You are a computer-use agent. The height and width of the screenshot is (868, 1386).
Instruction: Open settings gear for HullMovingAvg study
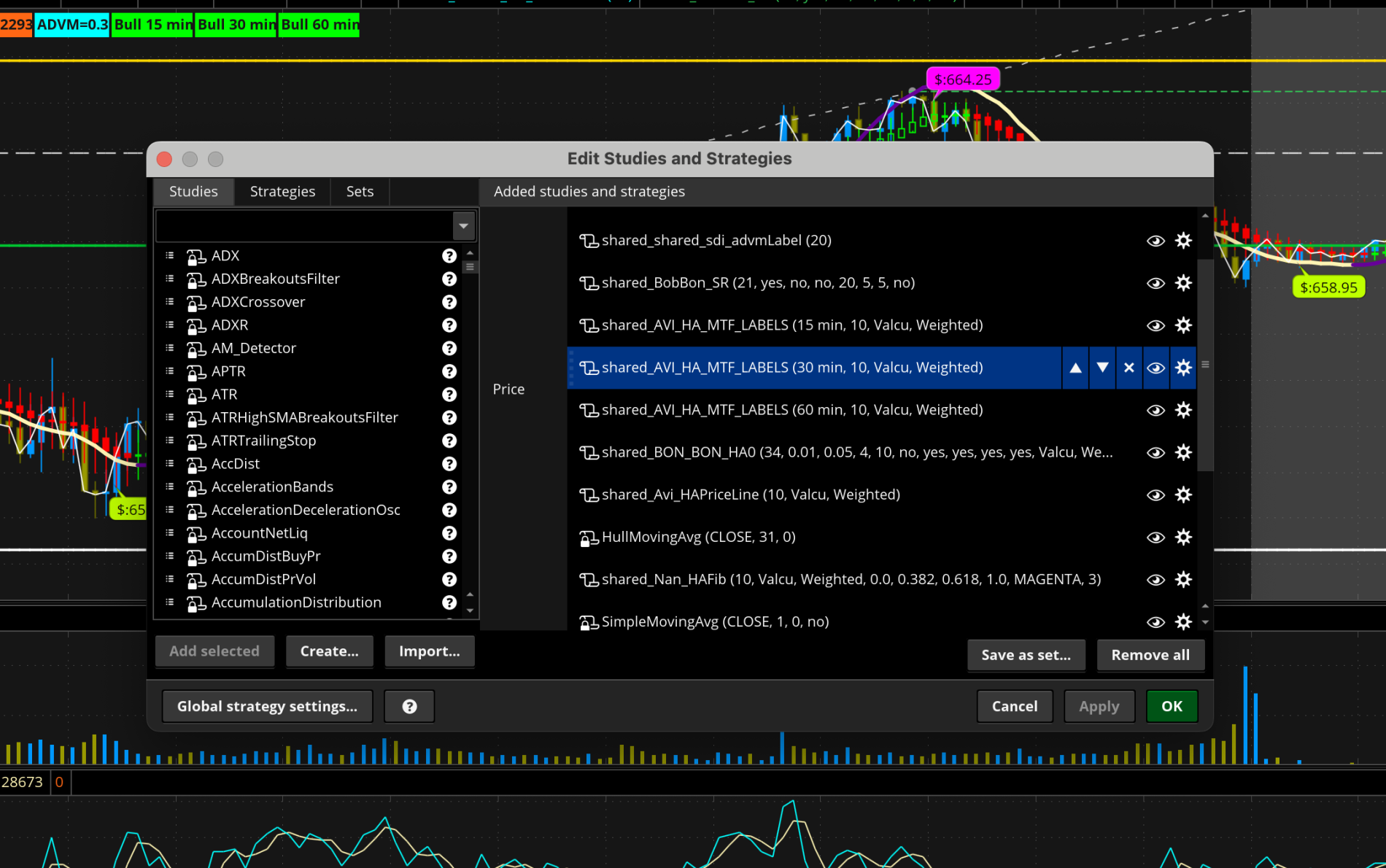click(x=1183, y=537)
